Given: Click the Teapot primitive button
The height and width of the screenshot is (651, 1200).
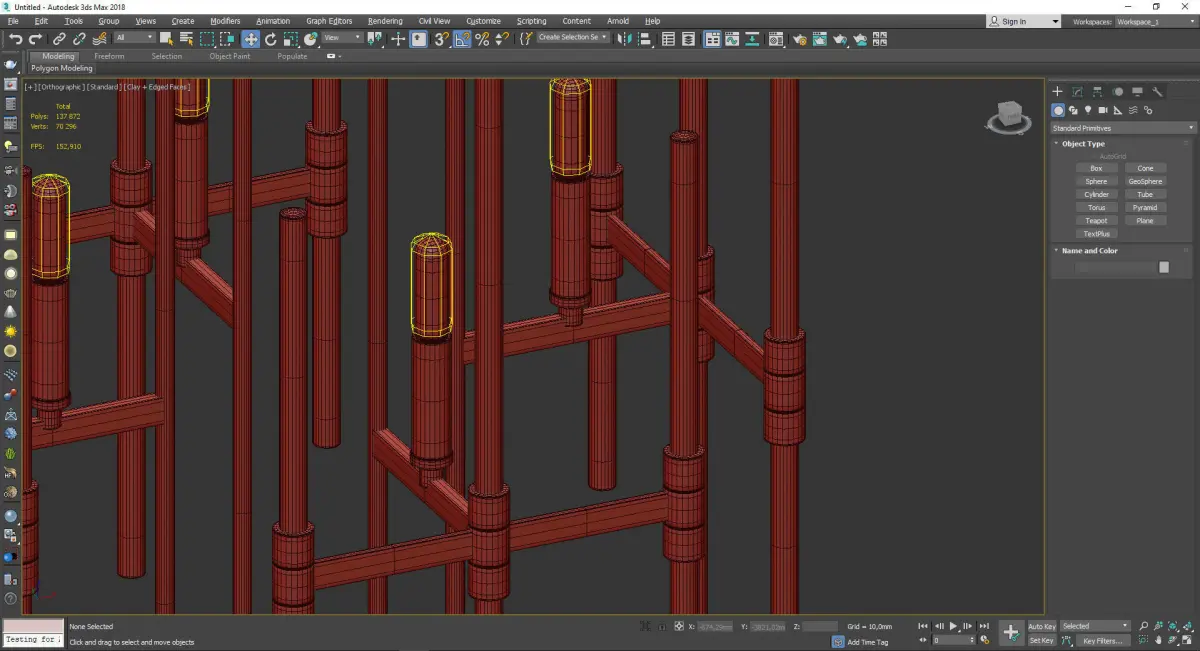Looking at the screenshot, I should pos(1096,221).
